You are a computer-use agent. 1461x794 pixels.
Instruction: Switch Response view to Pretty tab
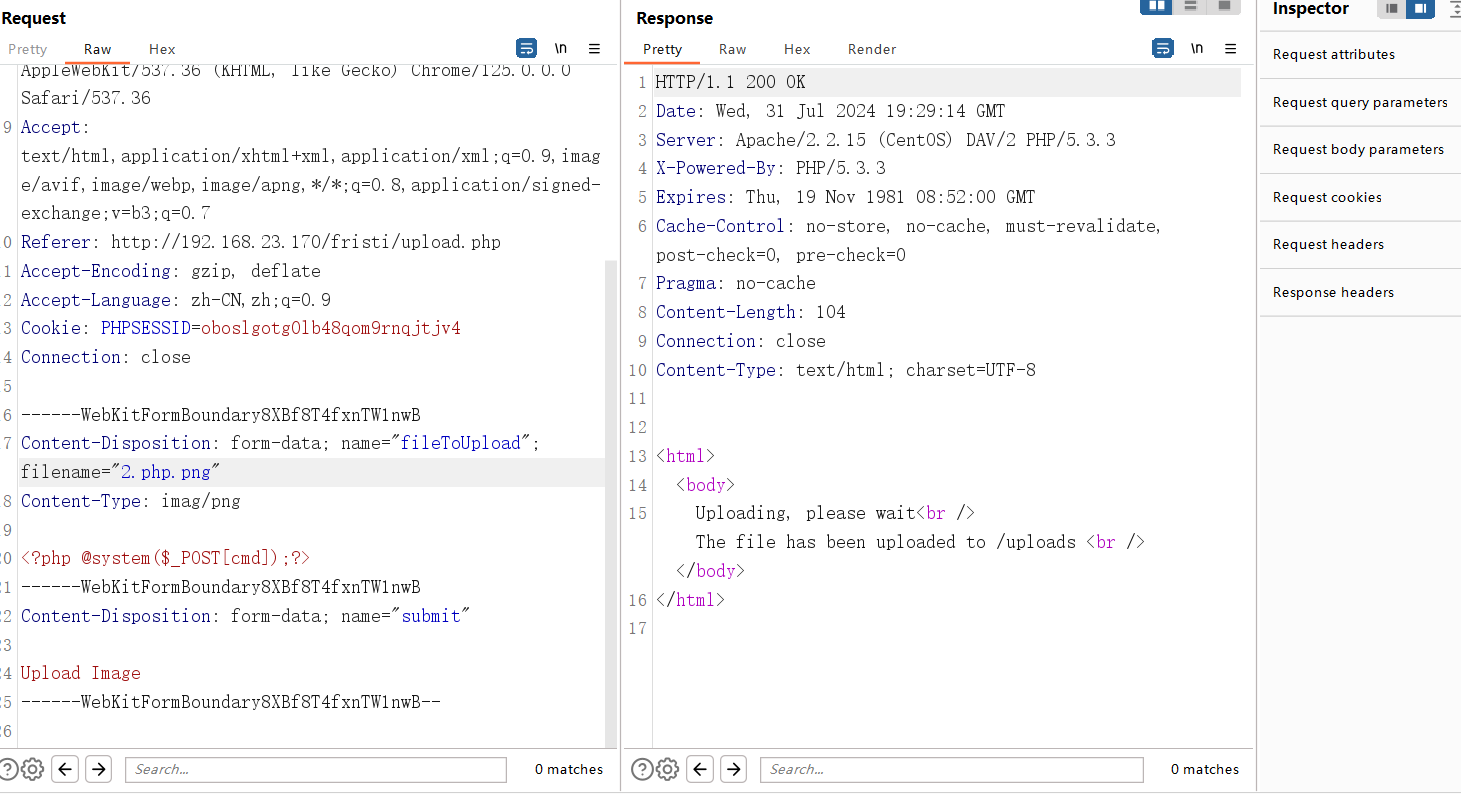point(662,49)
